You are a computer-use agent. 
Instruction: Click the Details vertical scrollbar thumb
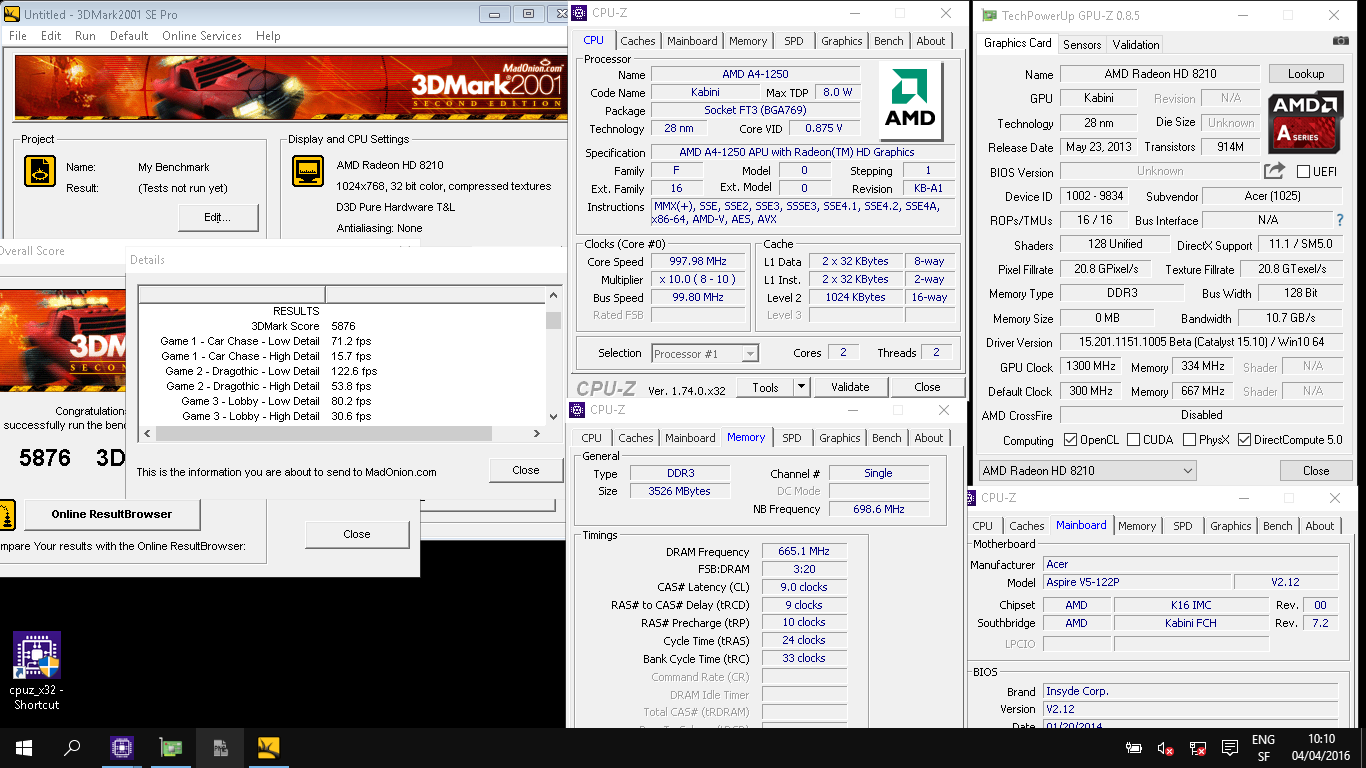[x=553, y=320]
